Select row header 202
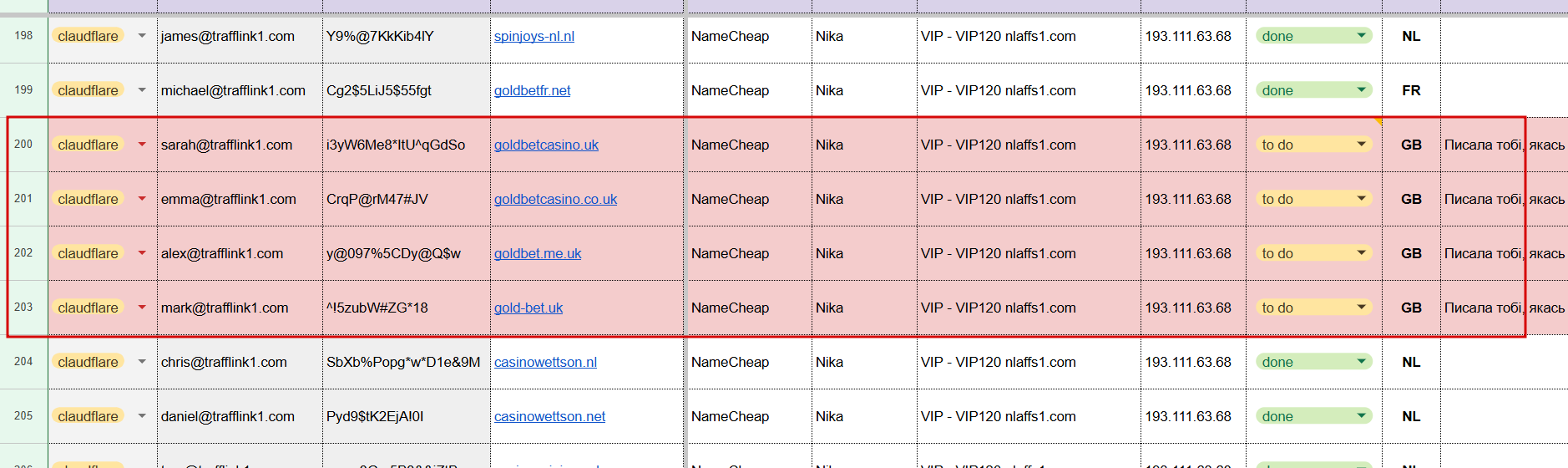1568x468 pixels. [23, 253]
